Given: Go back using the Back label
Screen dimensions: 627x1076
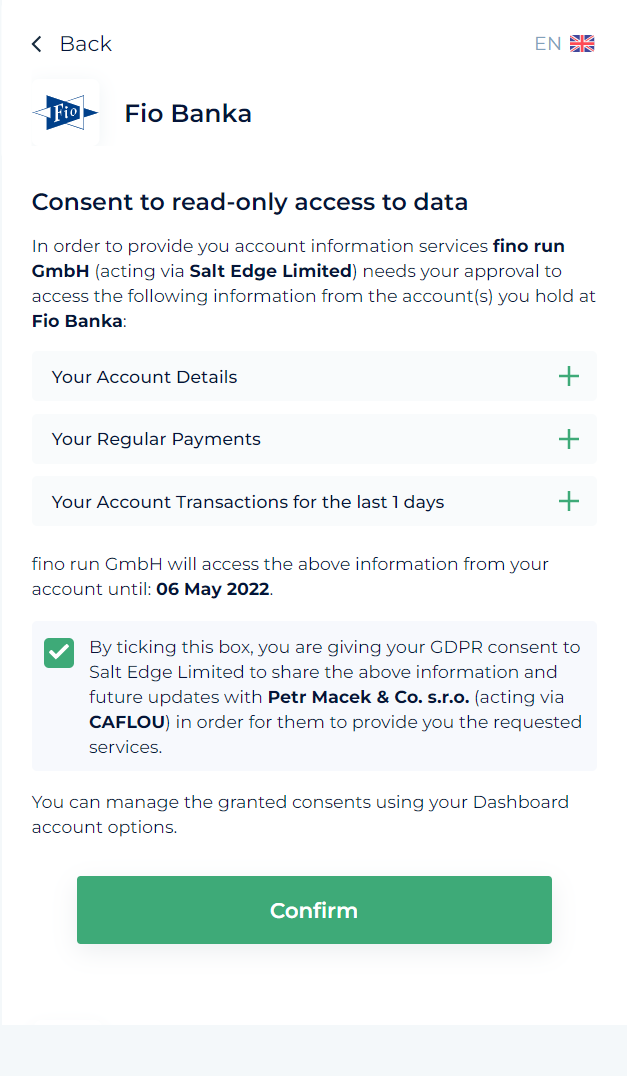Looking at the screenshot, I should coord(86,44).
